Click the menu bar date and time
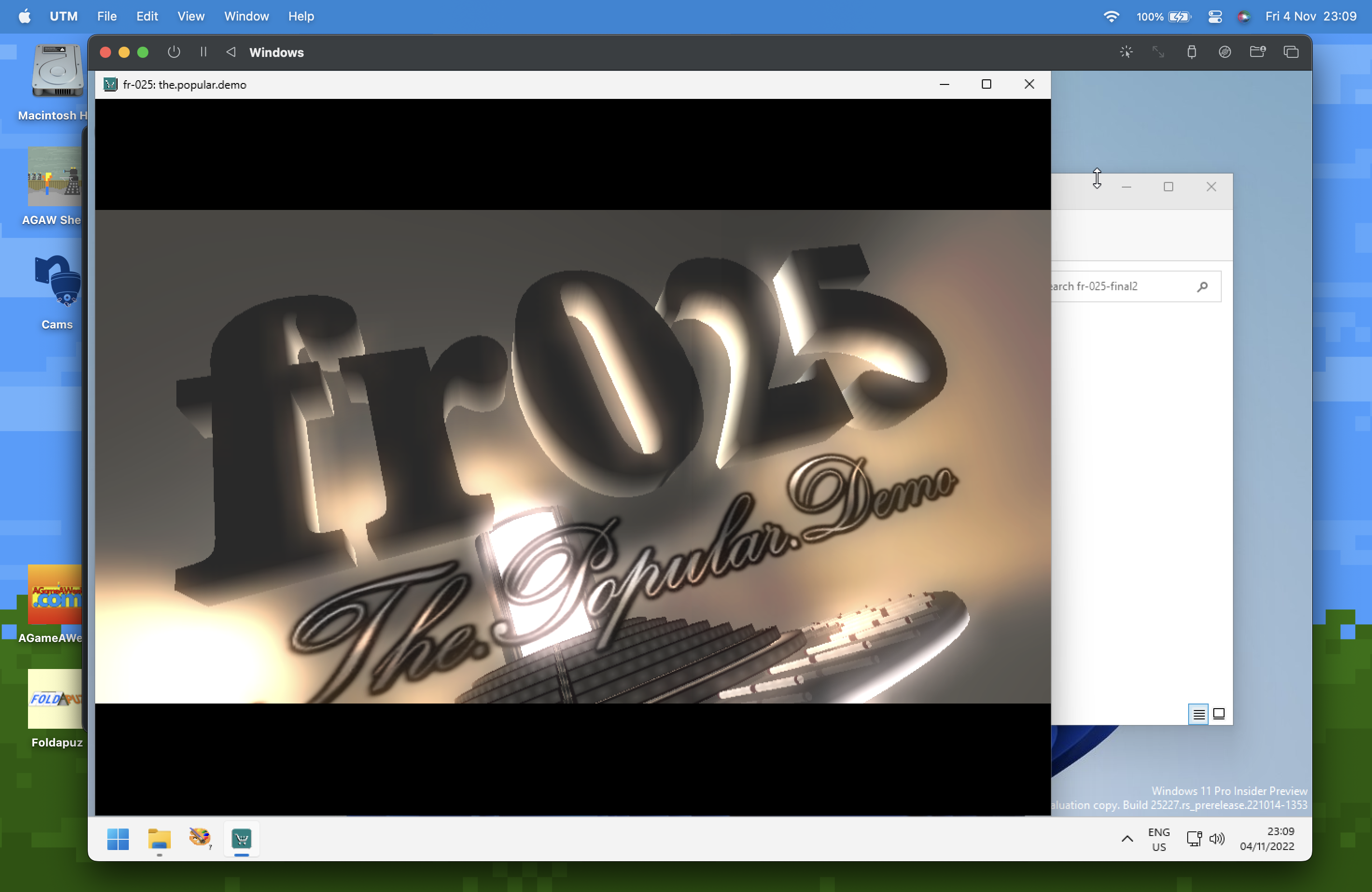 pos(1310,16)
